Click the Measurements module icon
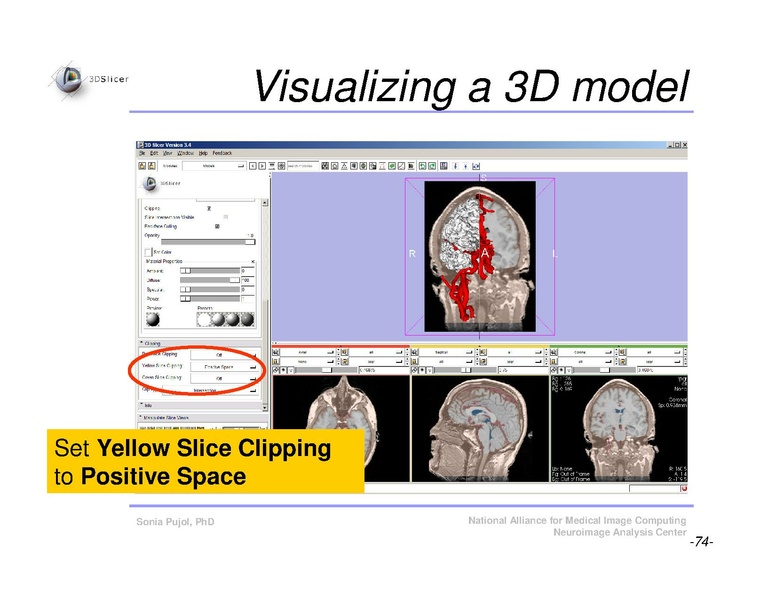Viewport: 776px width, 600px height. click(382, 166)
